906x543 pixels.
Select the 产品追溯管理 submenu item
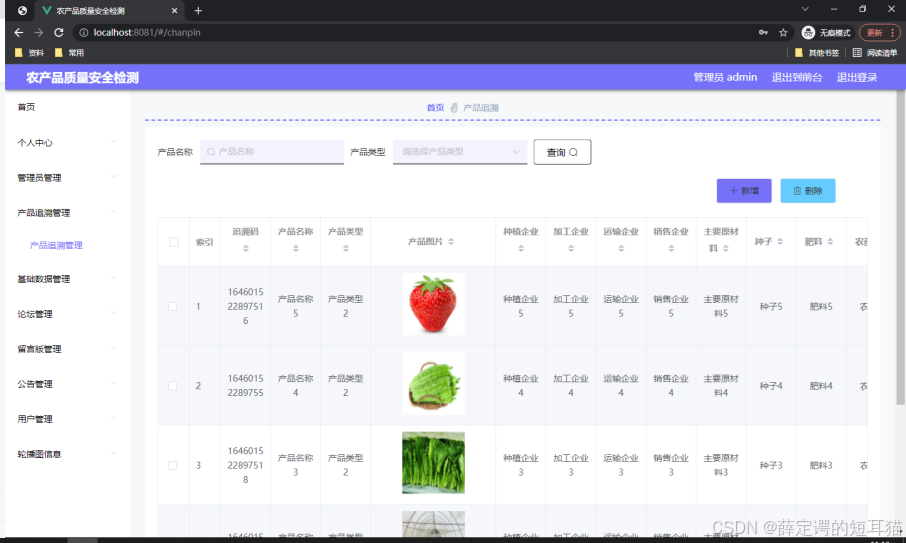point(56,245)
